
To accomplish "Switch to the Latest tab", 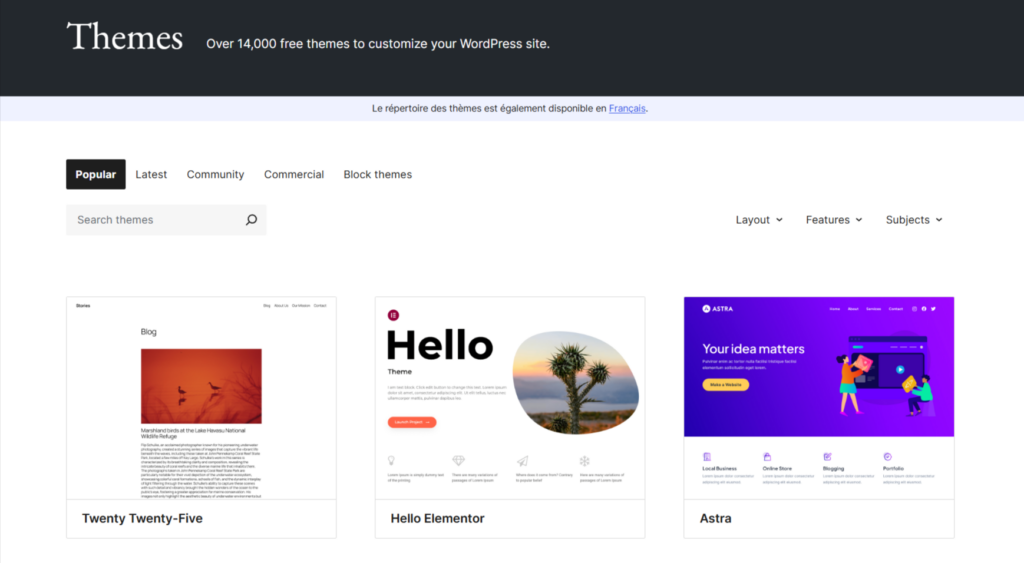I will pyautogui.click(x=151, y=174).
